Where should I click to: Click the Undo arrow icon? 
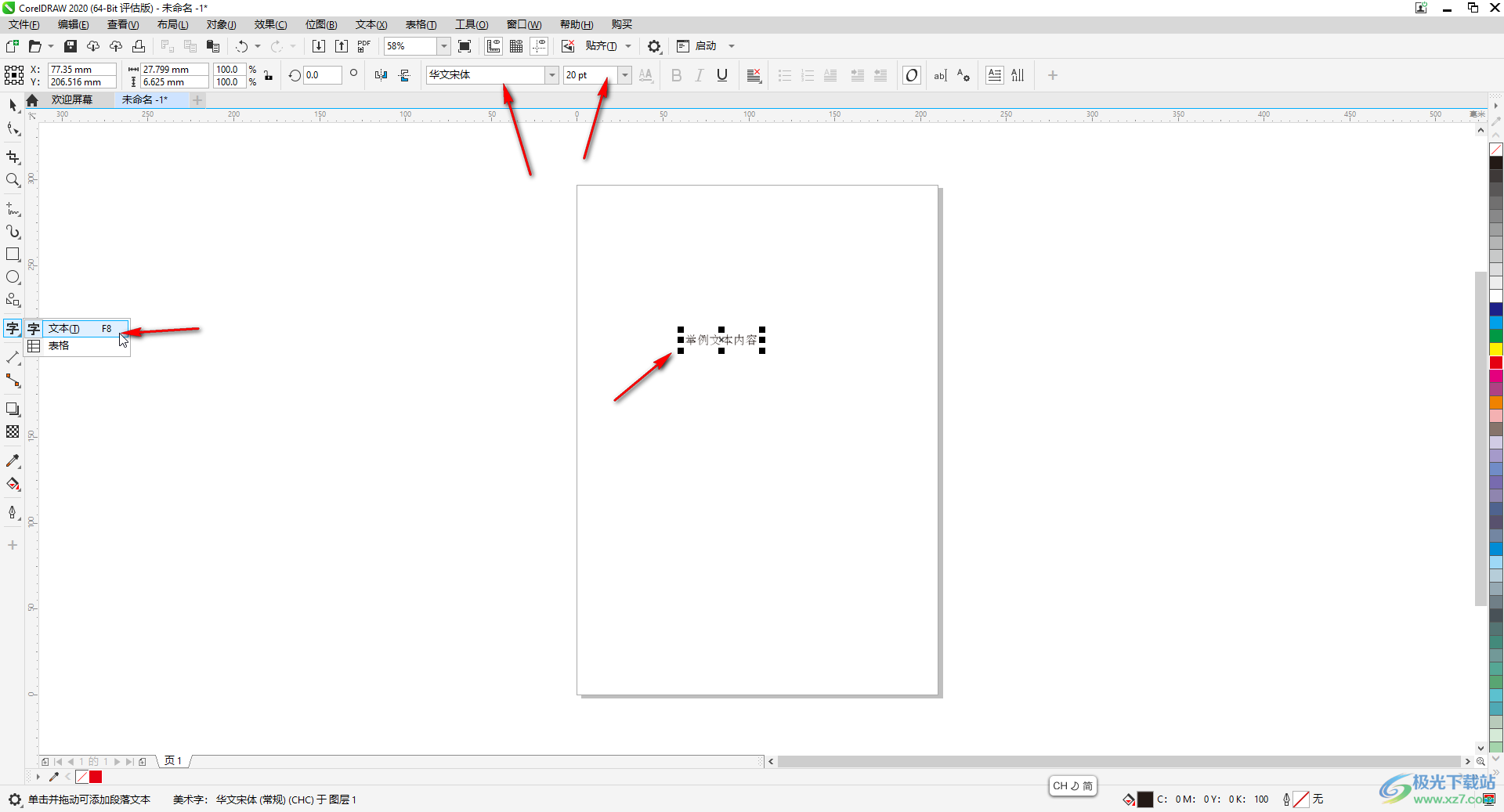241,46
